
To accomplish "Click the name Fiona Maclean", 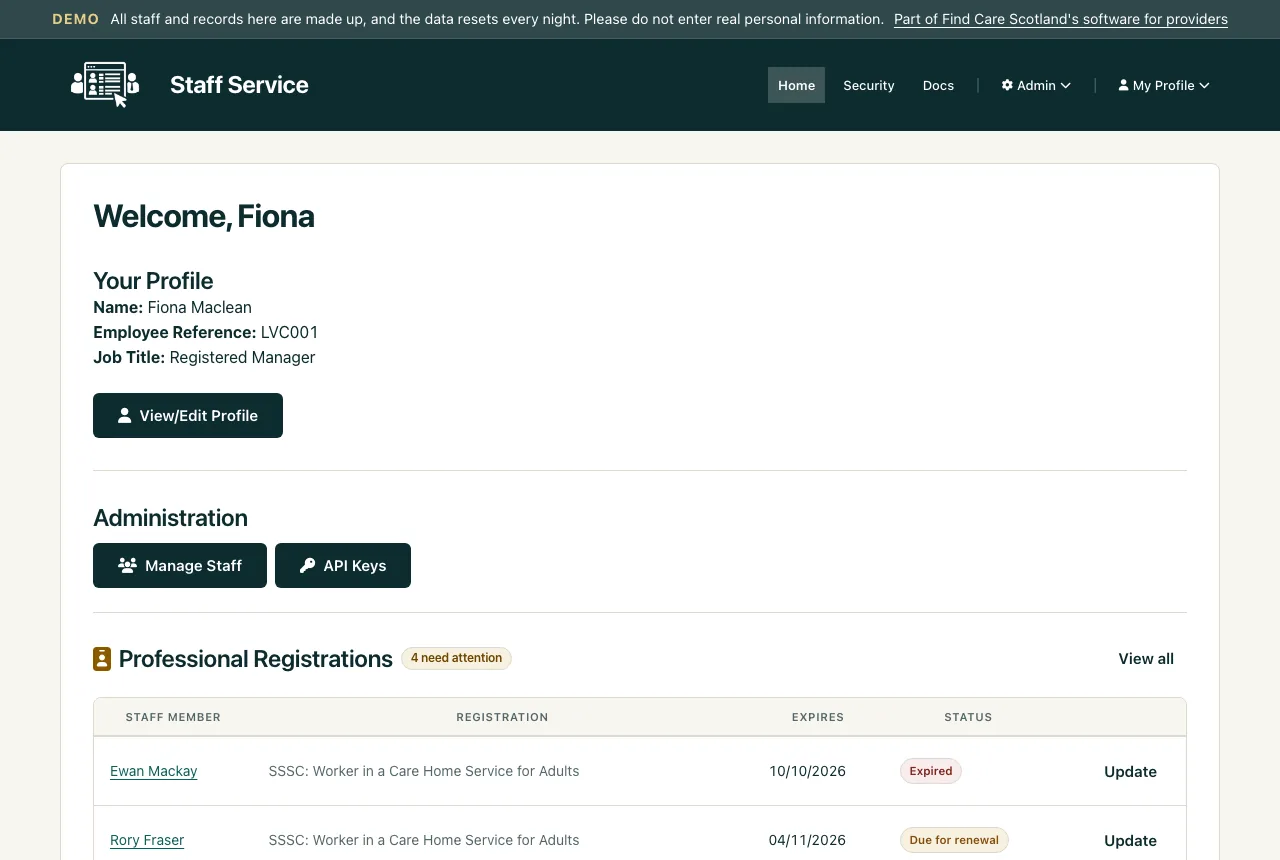I will coord(200,307).
